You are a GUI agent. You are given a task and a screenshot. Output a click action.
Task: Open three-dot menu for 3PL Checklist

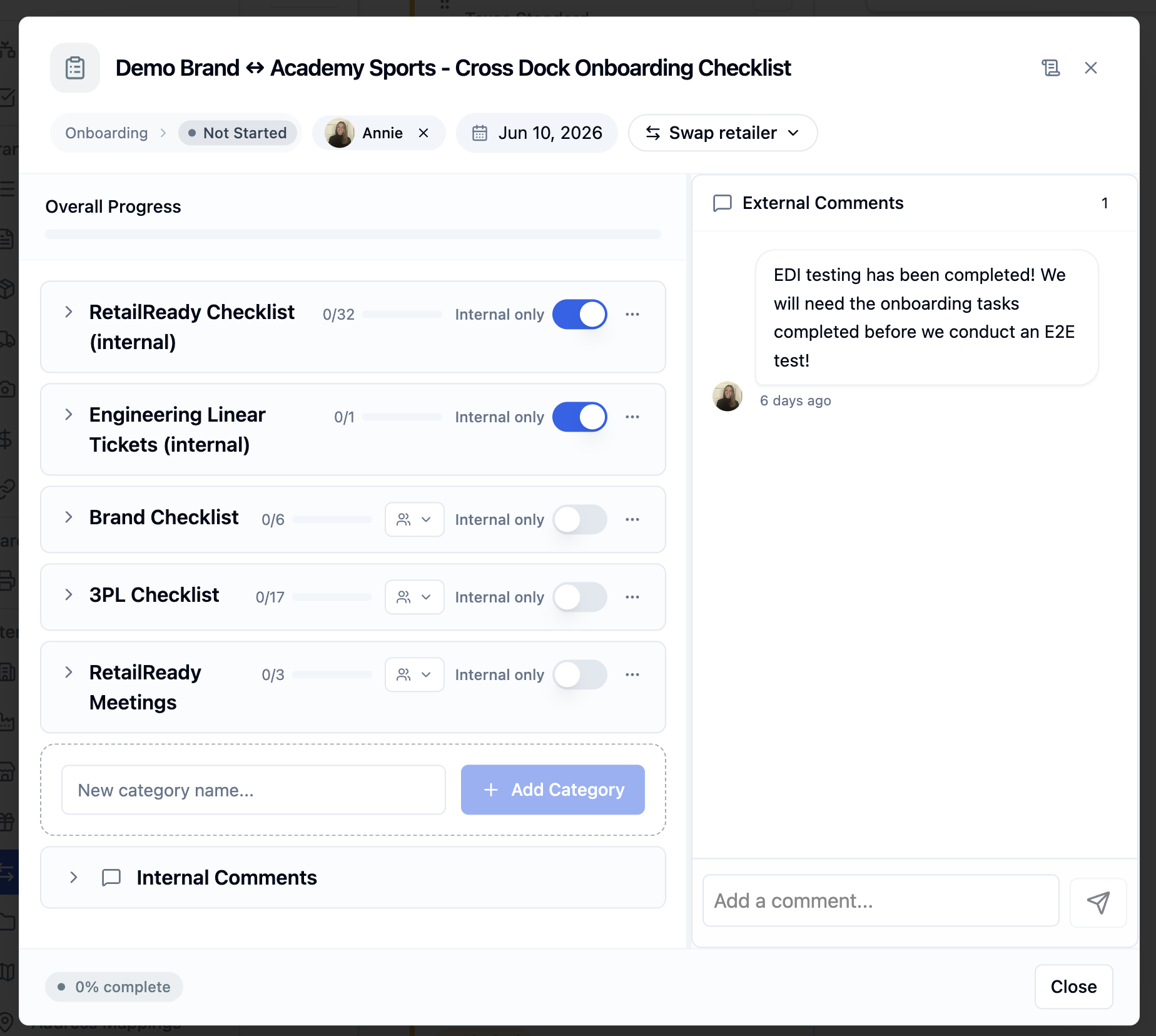(x=632, y=597)
